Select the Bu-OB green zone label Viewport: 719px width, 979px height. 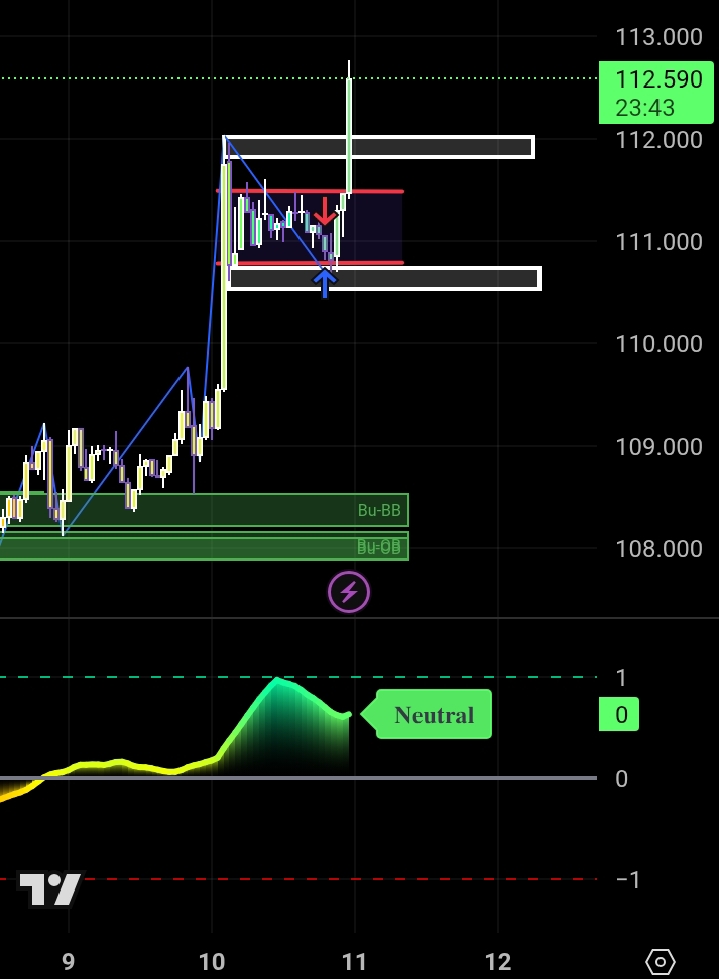(x=379, y=547)
